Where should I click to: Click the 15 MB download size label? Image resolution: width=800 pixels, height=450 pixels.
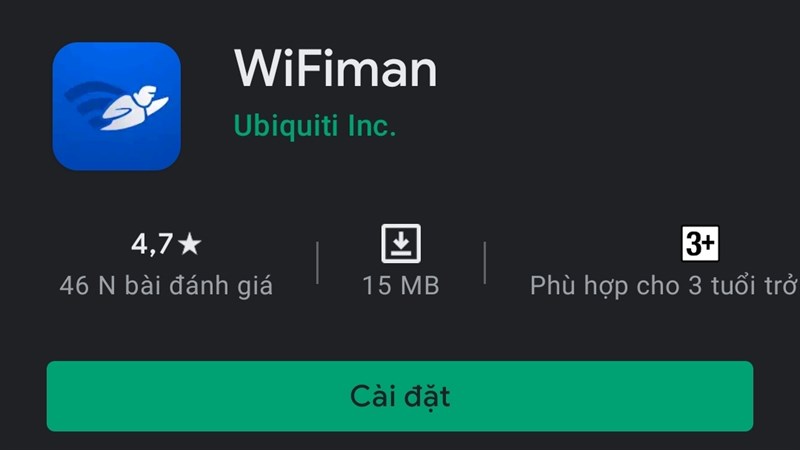pyautogui.click(x=401, y=286)
